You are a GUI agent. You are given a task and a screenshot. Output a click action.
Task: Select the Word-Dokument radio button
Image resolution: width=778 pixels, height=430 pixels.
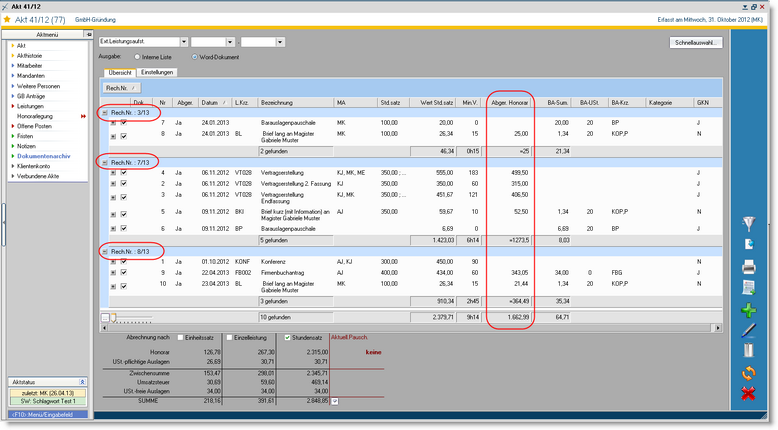194,57
